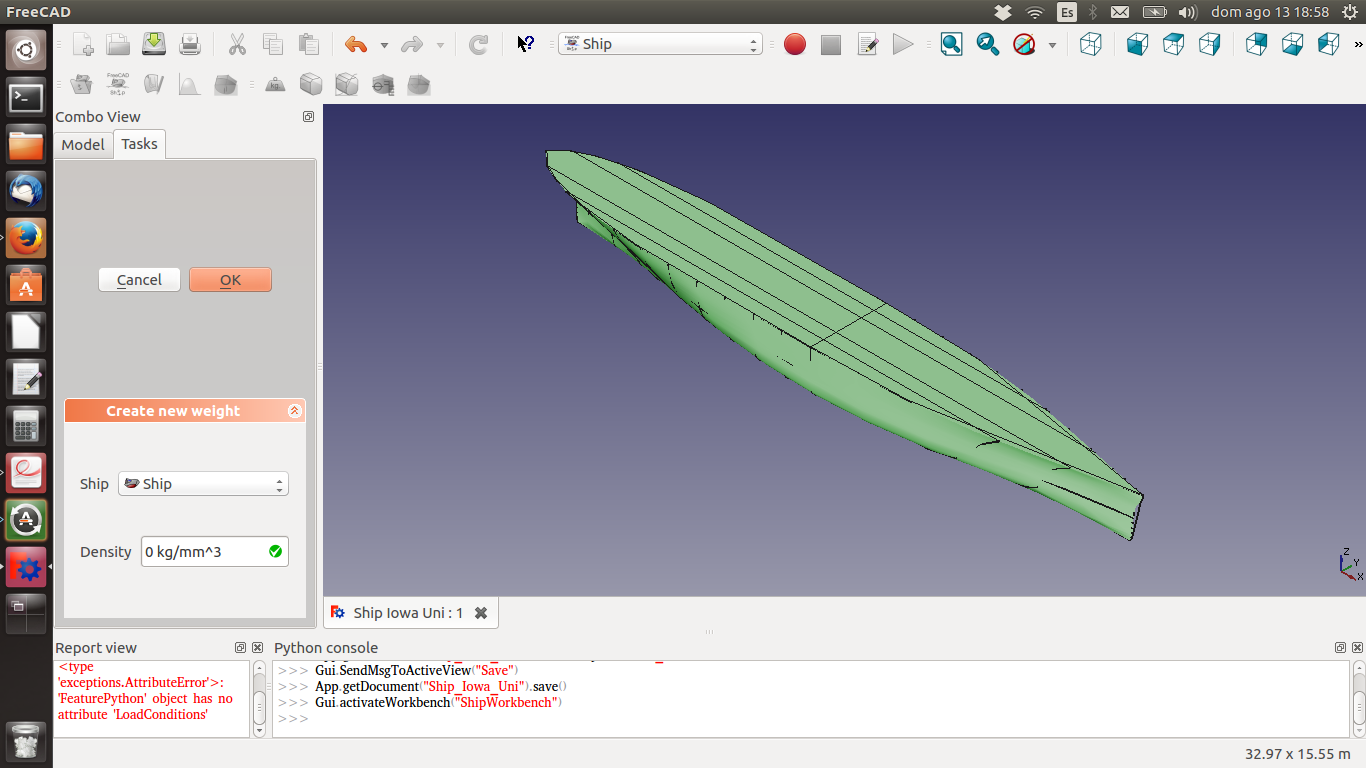Click the Cancel button

pyautogui.click(x=139, y=280)
